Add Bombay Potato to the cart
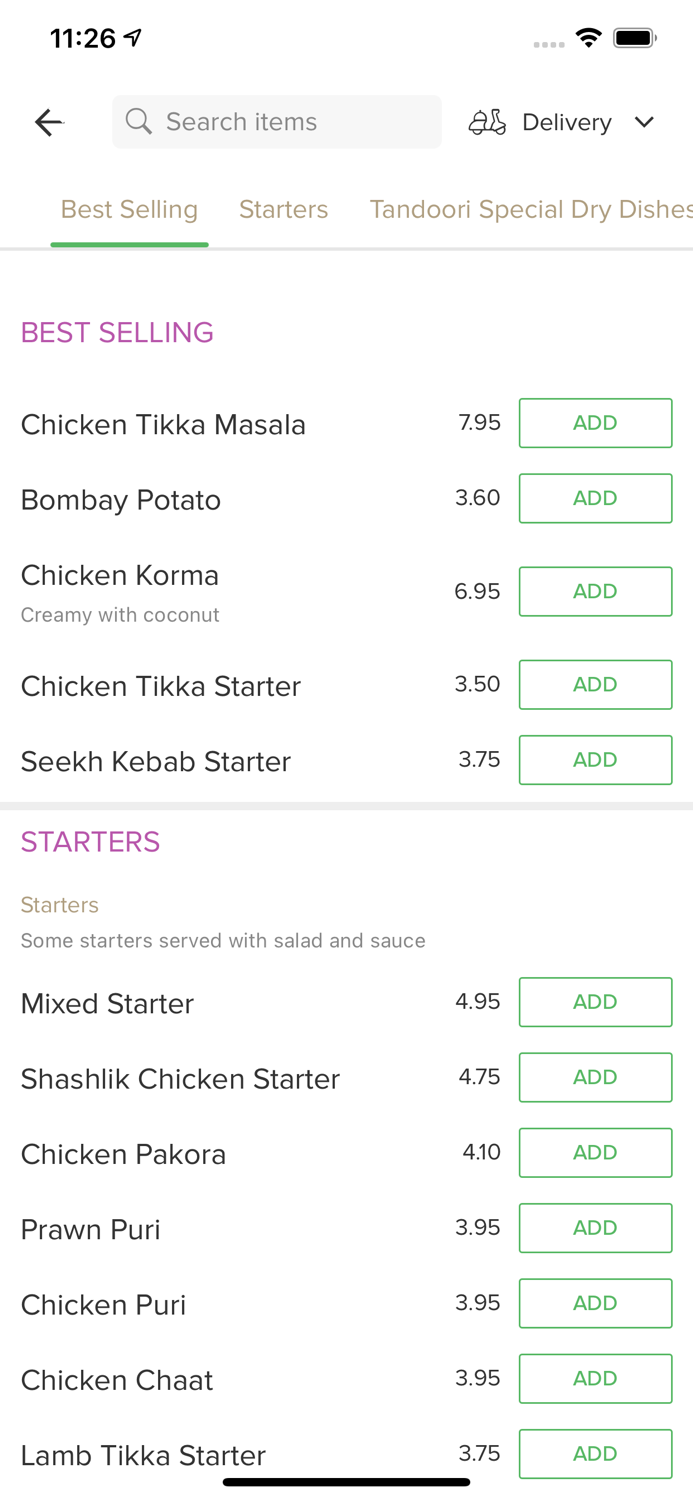This screenshot has height=1500, width=693. tap(595, 498)
